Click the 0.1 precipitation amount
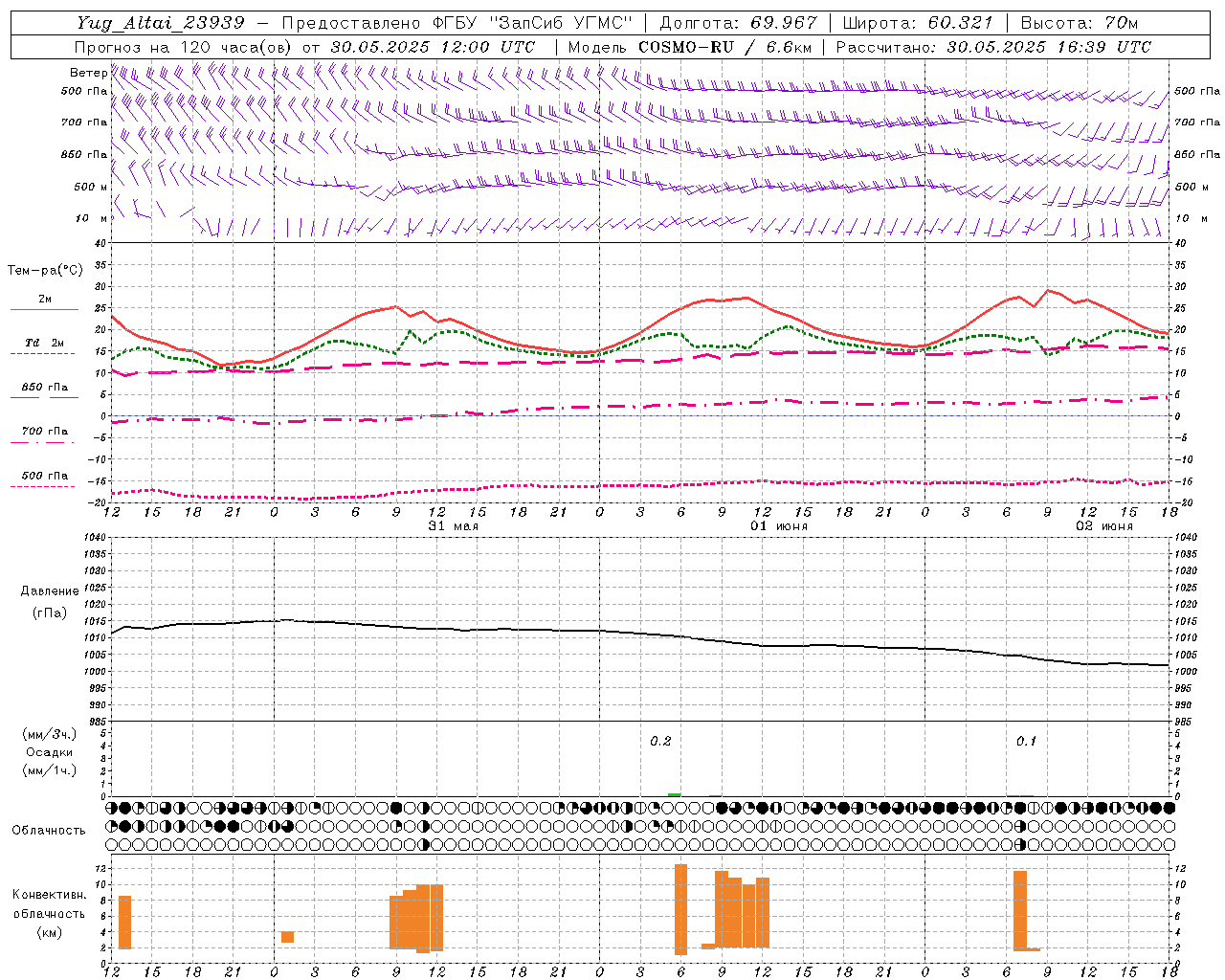The width and height of the screenshot is (1225, 980). (x=1026, y=742)
